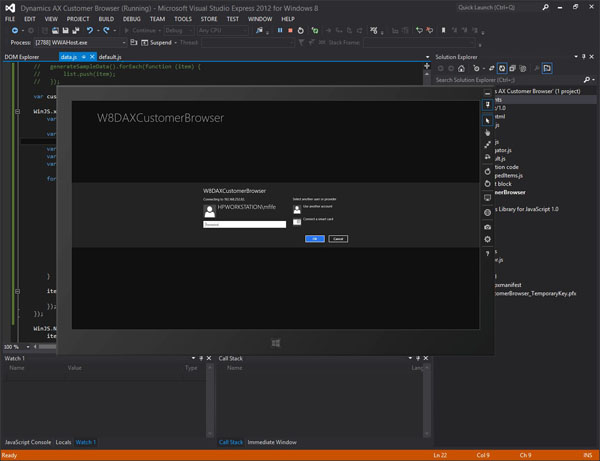Click the Toggle Bookmark icon in toolbar
The width and height of the screenshot is (600, 461).
coord(443,30)
